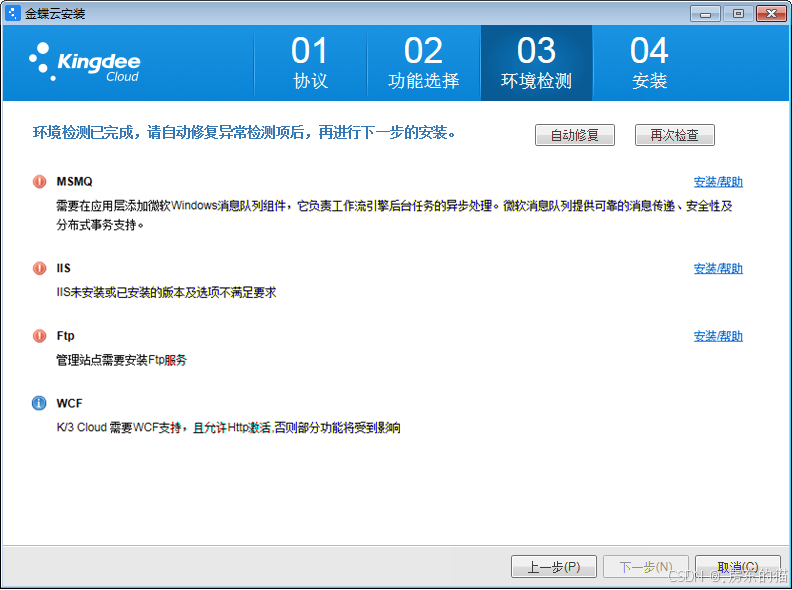This screenshot has width=792, height=590.
Task: Click the WCF description about Http激活
Action: [x=228, y=428]
